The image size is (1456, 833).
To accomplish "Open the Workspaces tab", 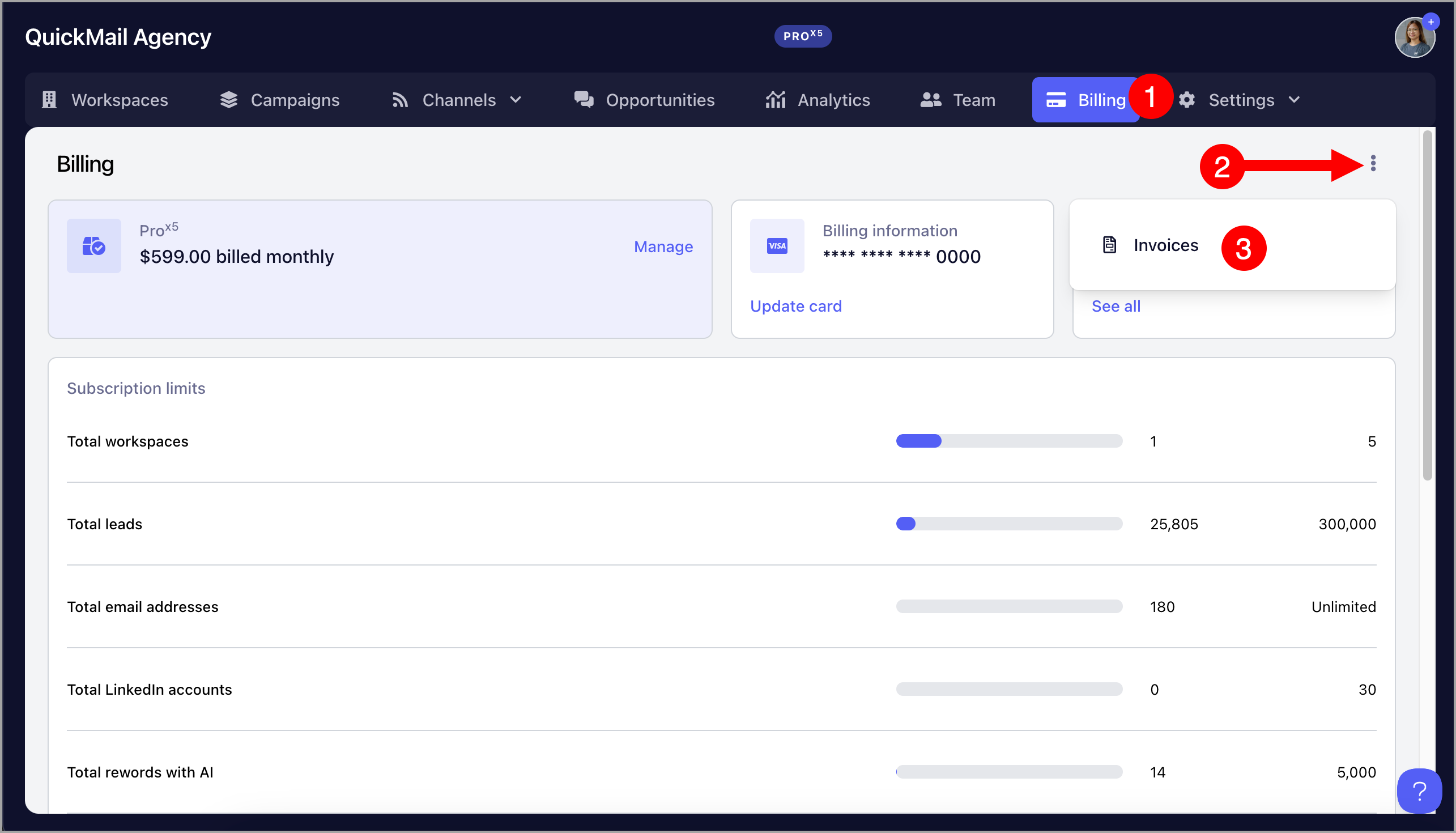I will [105, 100].
